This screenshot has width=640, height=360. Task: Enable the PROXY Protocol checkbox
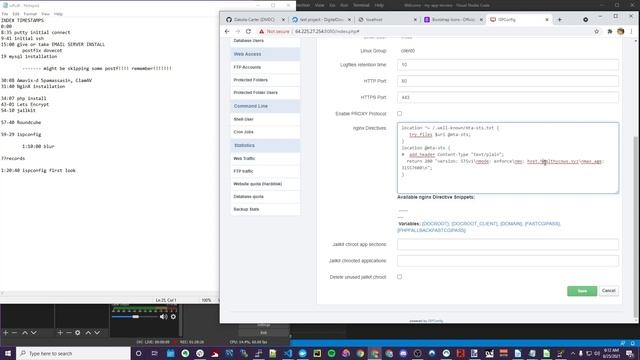[x=400, y=113]
